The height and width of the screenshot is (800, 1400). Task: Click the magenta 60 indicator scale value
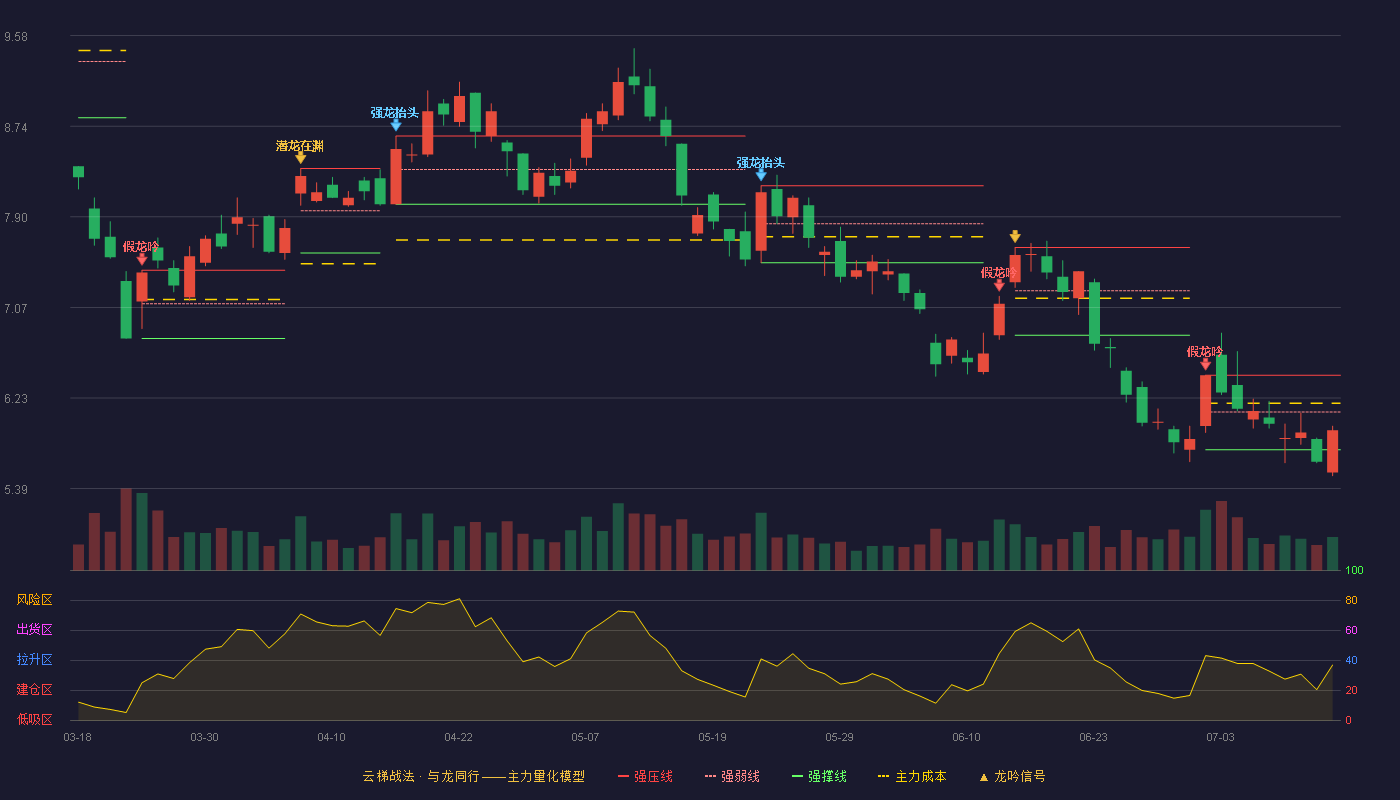pos(1351,630)
